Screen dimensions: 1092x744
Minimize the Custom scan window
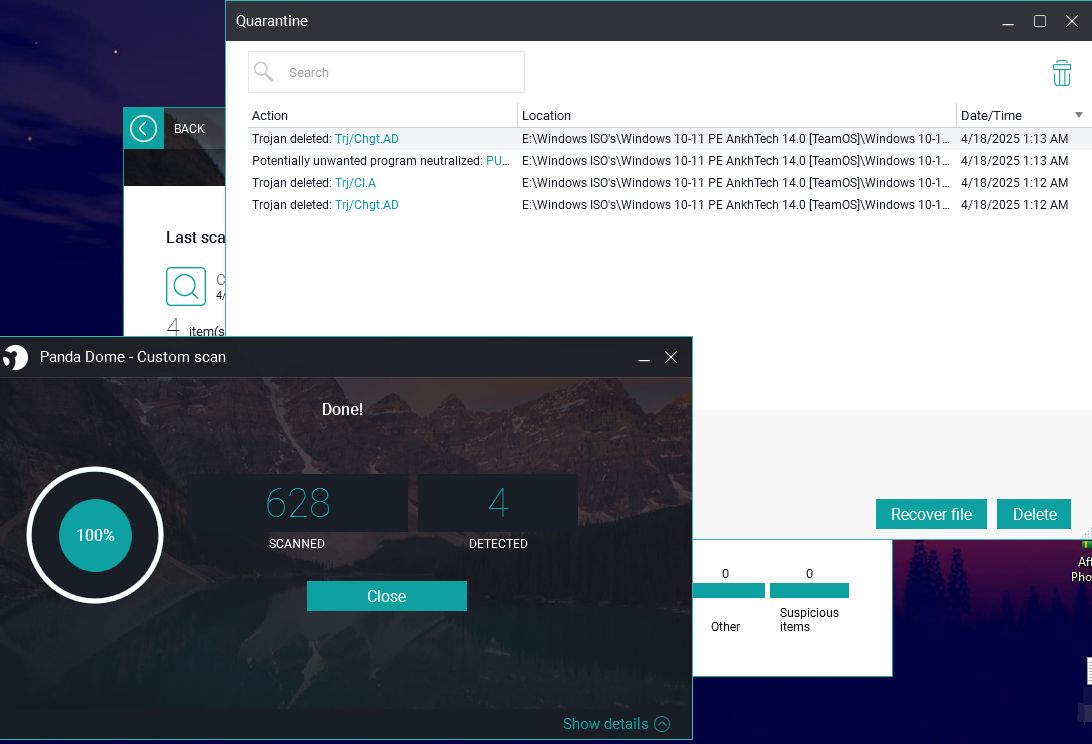(644, 357)
